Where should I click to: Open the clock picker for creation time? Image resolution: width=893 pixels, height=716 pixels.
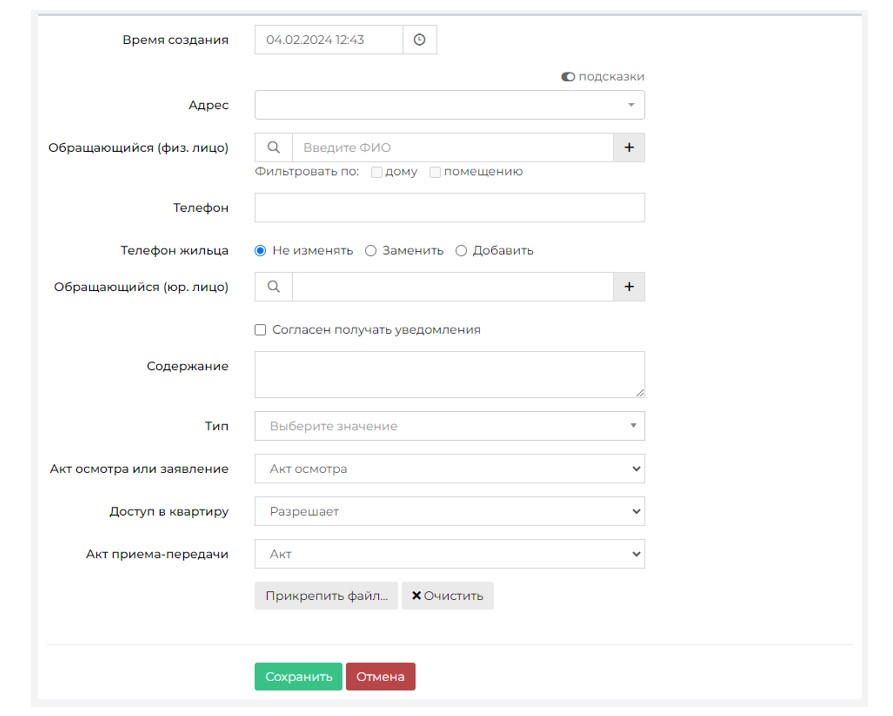[419, 40]
